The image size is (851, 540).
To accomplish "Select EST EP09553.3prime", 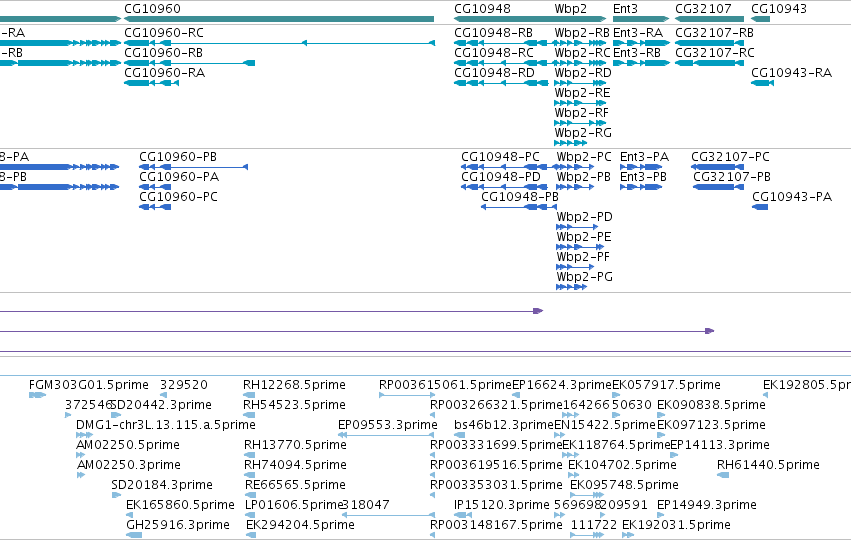I will [388, 425].
